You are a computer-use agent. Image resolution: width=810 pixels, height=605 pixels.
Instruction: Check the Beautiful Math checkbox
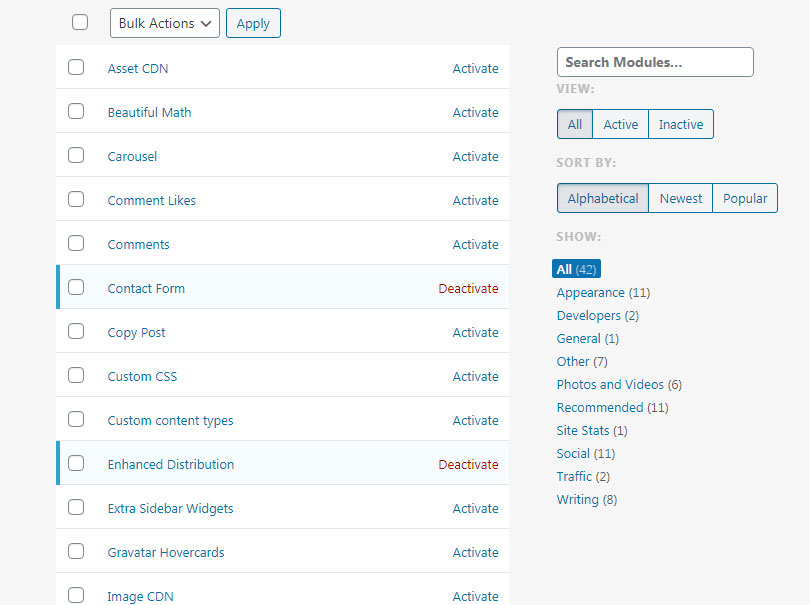[76, 111]
